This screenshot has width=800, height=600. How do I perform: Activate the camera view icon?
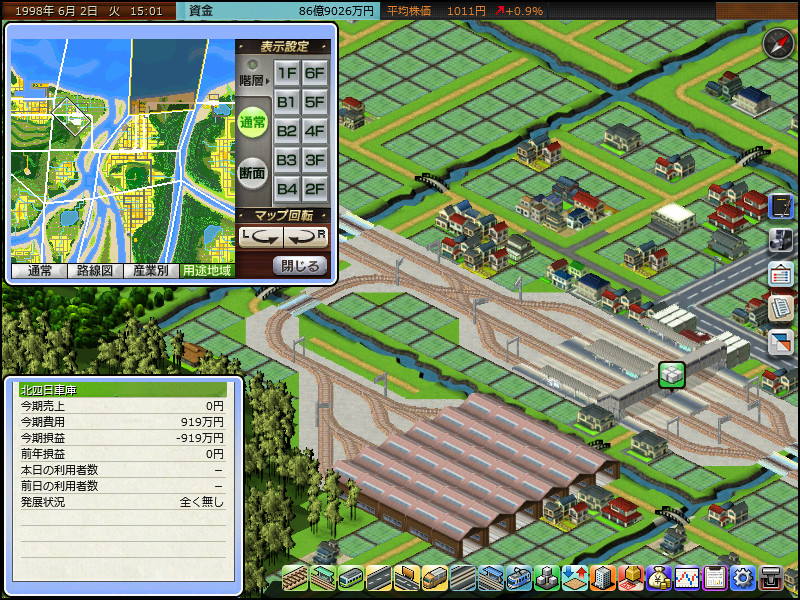(x=781, y=240)
